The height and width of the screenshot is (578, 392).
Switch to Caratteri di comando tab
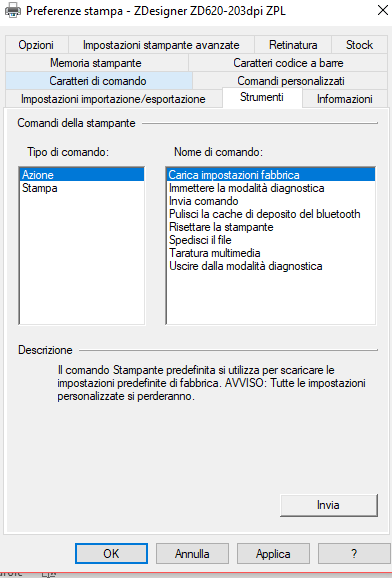click(98, 81)
